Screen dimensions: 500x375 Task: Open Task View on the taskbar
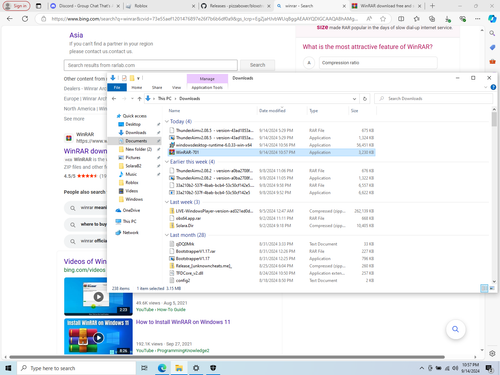click(144, 368)
